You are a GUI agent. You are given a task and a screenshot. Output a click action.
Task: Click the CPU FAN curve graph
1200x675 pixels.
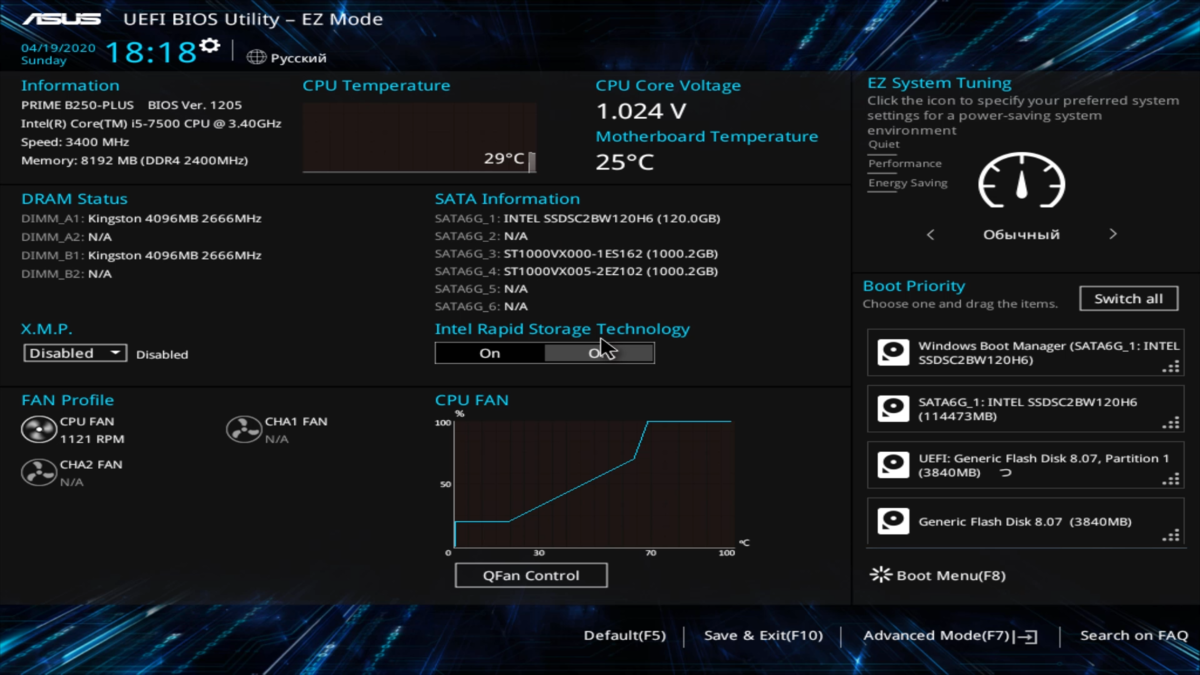593,484
